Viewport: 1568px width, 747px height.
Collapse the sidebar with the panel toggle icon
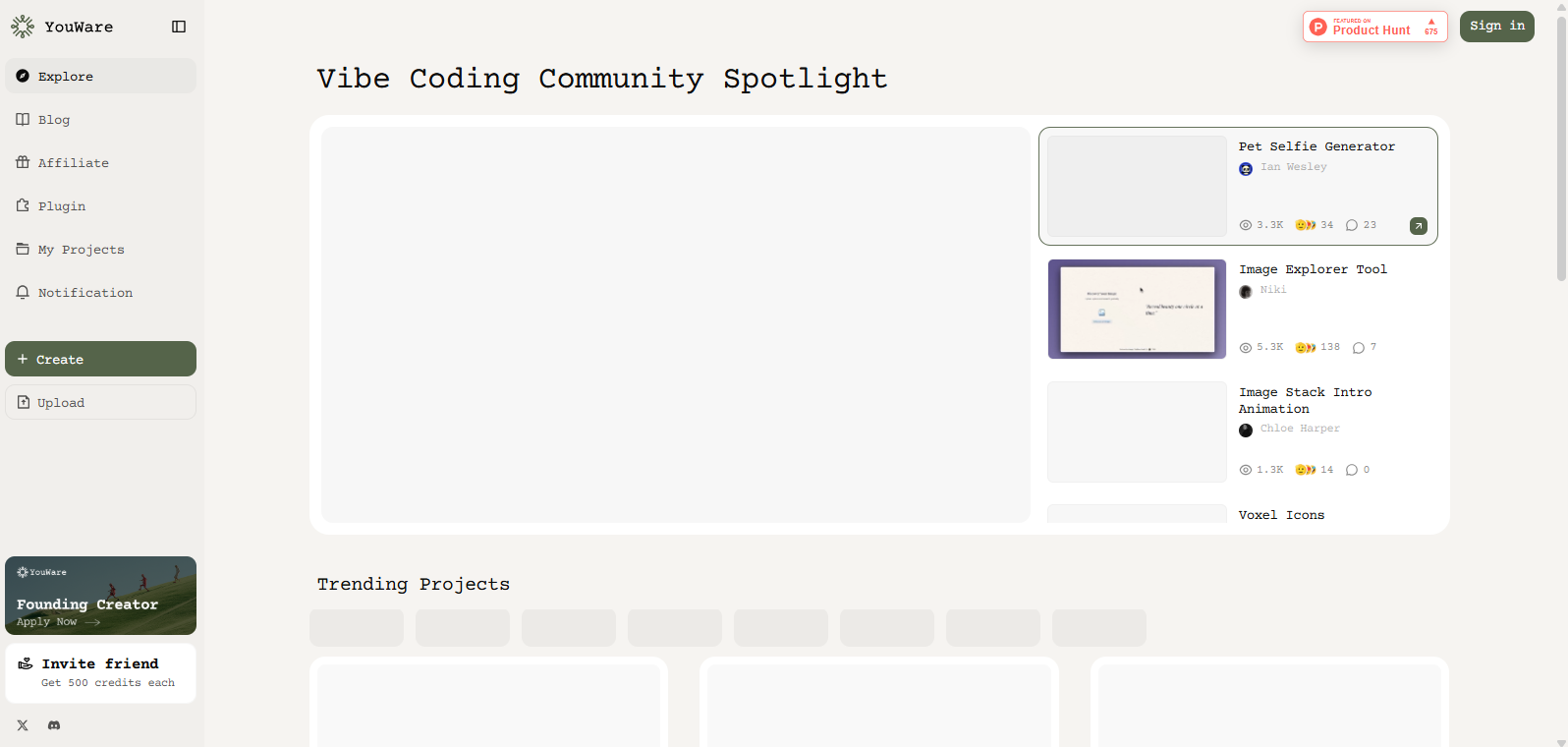click(x=179, y=27)
